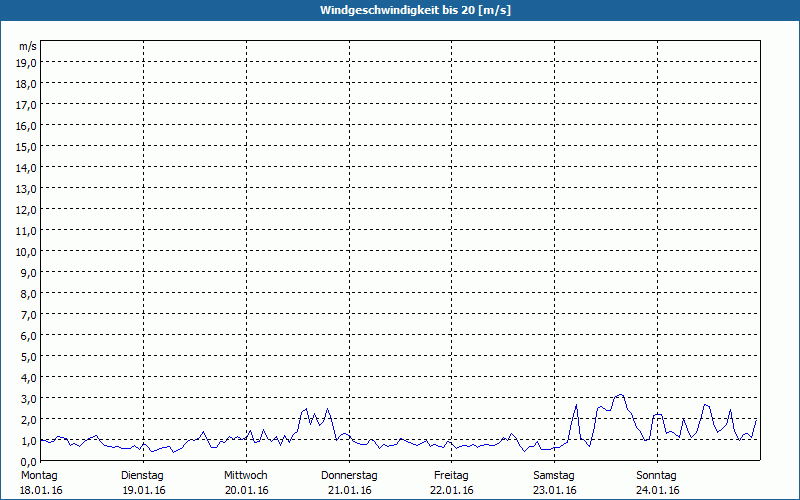Select the '21.01.16' date label
The width and height of the screenshot is (800, 500).
tap(349, 490)
